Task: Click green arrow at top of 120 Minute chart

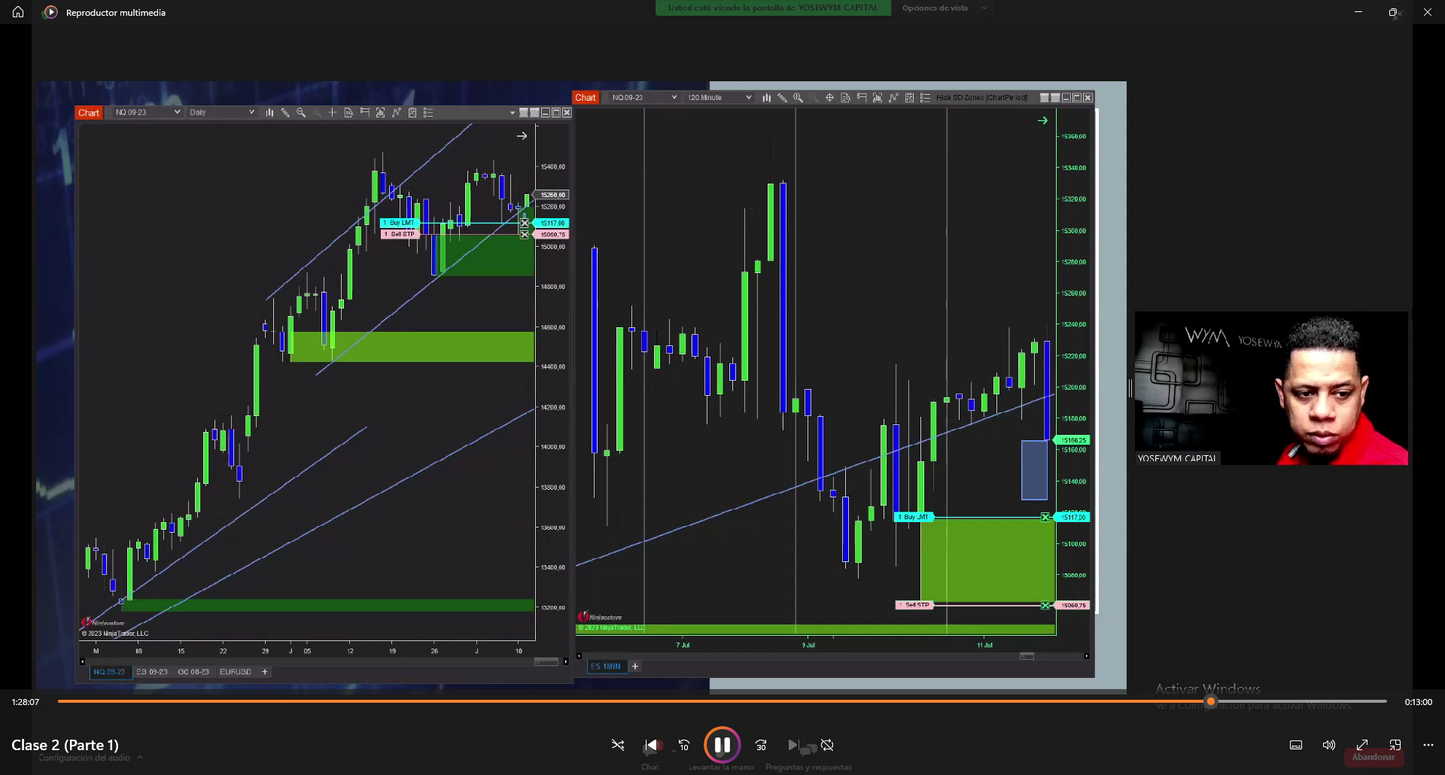Action: point(1042,121)
